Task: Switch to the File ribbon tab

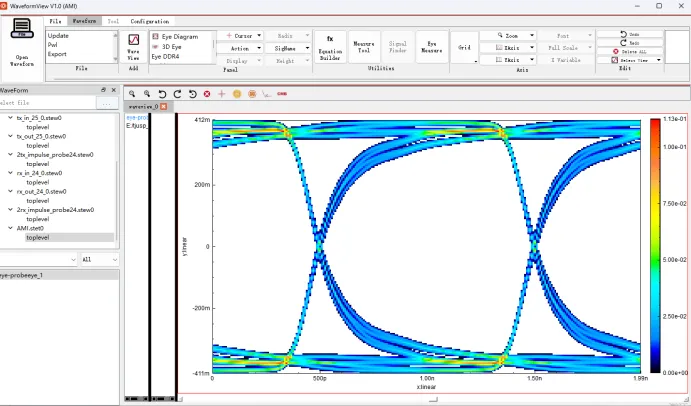Action: 56,21
